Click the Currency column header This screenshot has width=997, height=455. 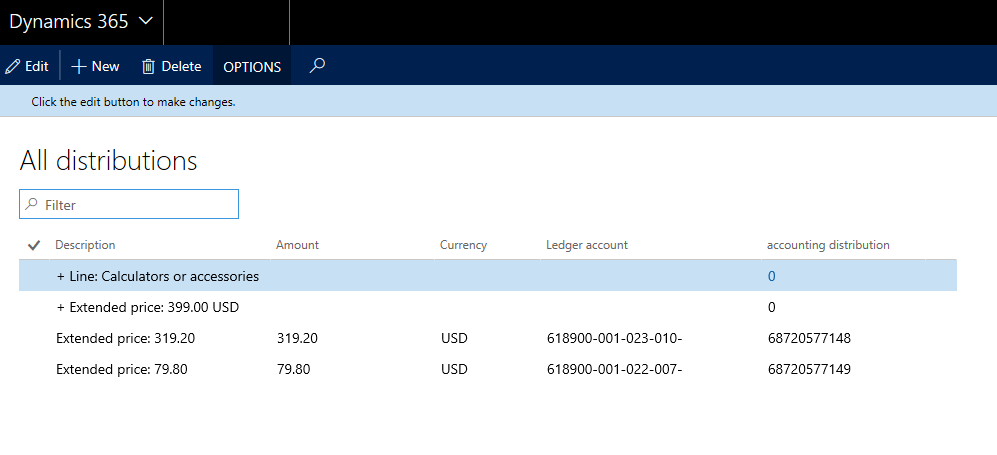point(463,245)
